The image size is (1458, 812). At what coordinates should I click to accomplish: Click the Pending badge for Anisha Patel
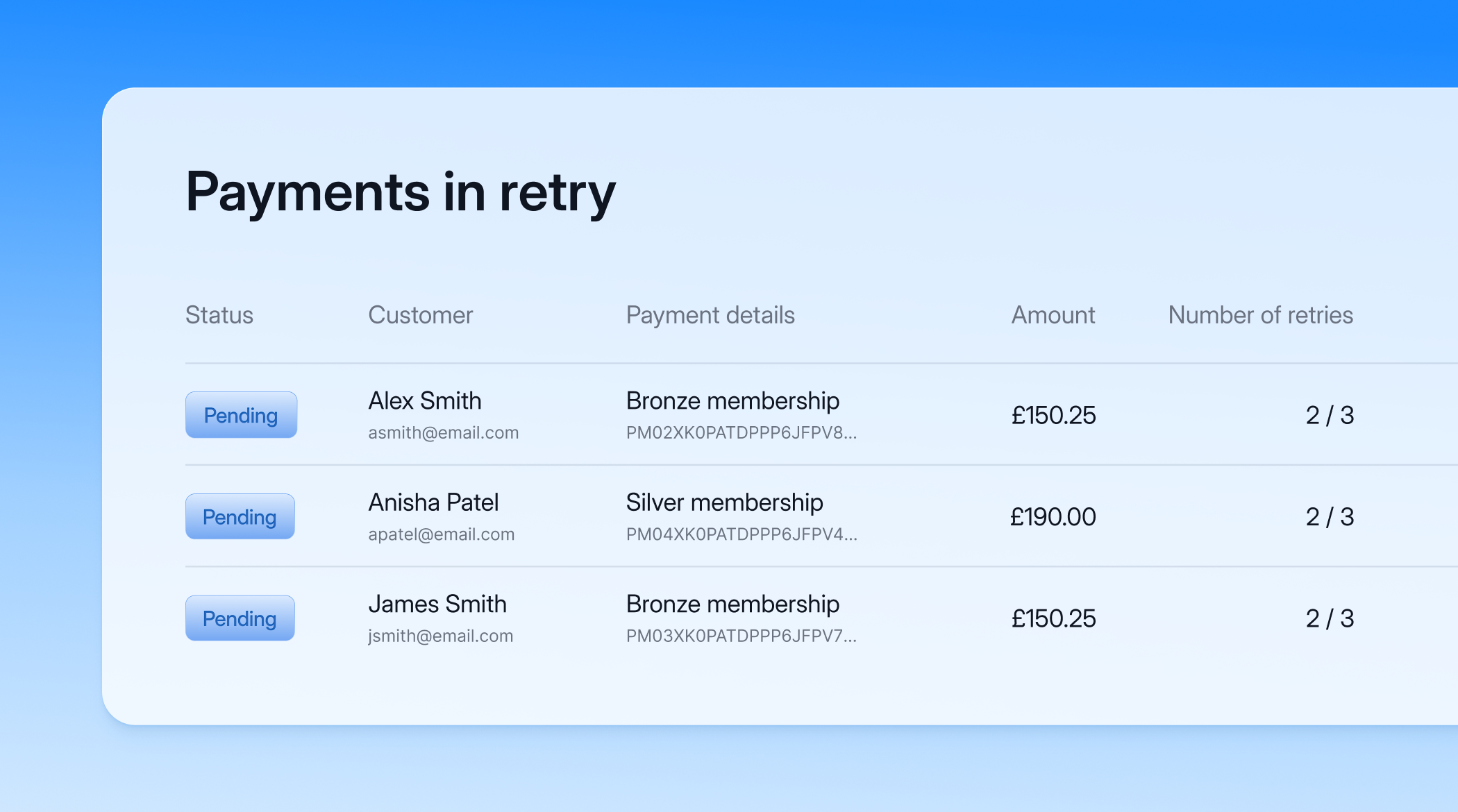(x=240, y=516)
